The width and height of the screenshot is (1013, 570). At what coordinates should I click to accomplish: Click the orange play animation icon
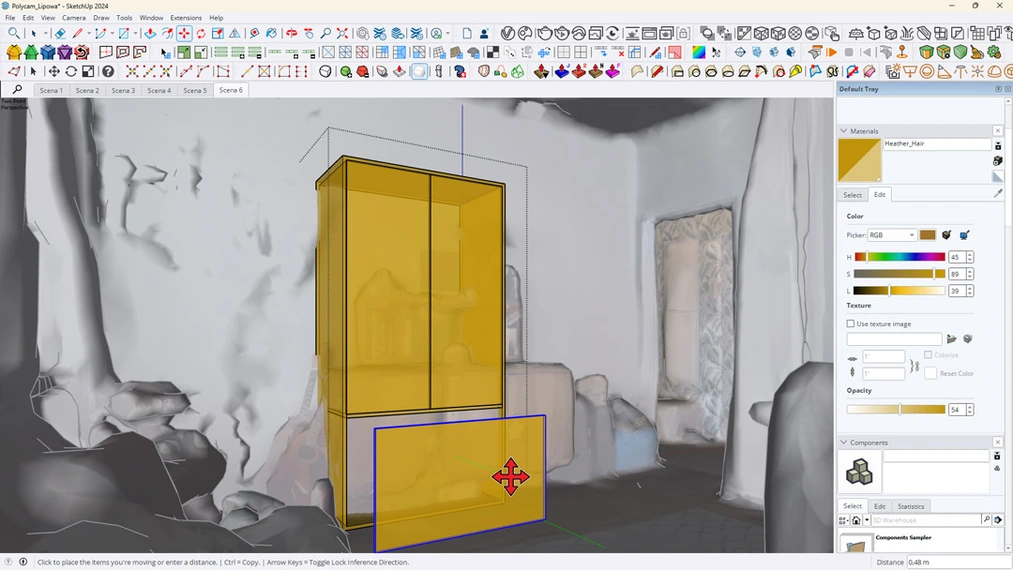pyautogui.click(x=831, y=52)
